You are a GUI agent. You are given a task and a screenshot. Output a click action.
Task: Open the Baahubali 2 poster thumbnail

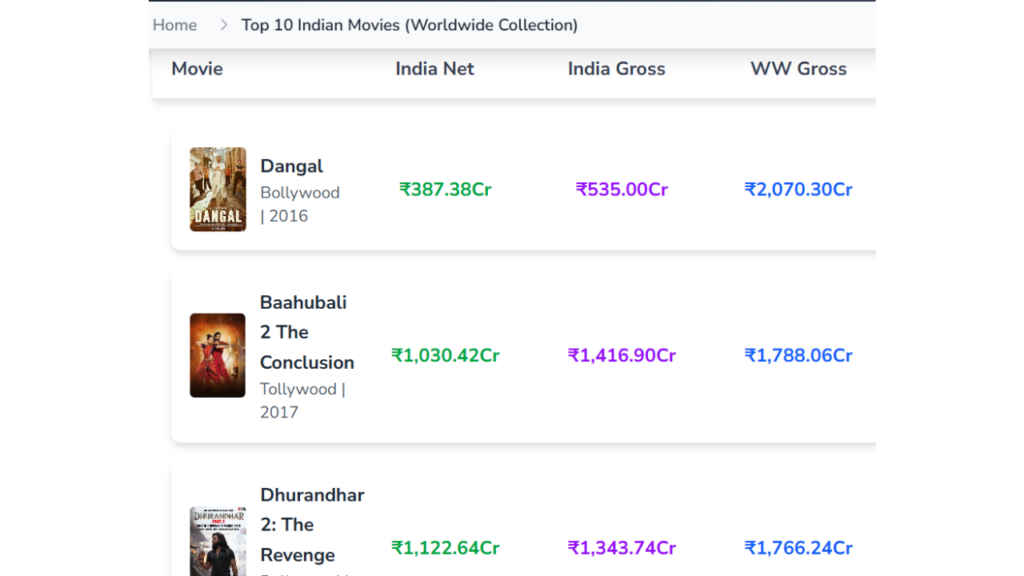tap(218, 355)
